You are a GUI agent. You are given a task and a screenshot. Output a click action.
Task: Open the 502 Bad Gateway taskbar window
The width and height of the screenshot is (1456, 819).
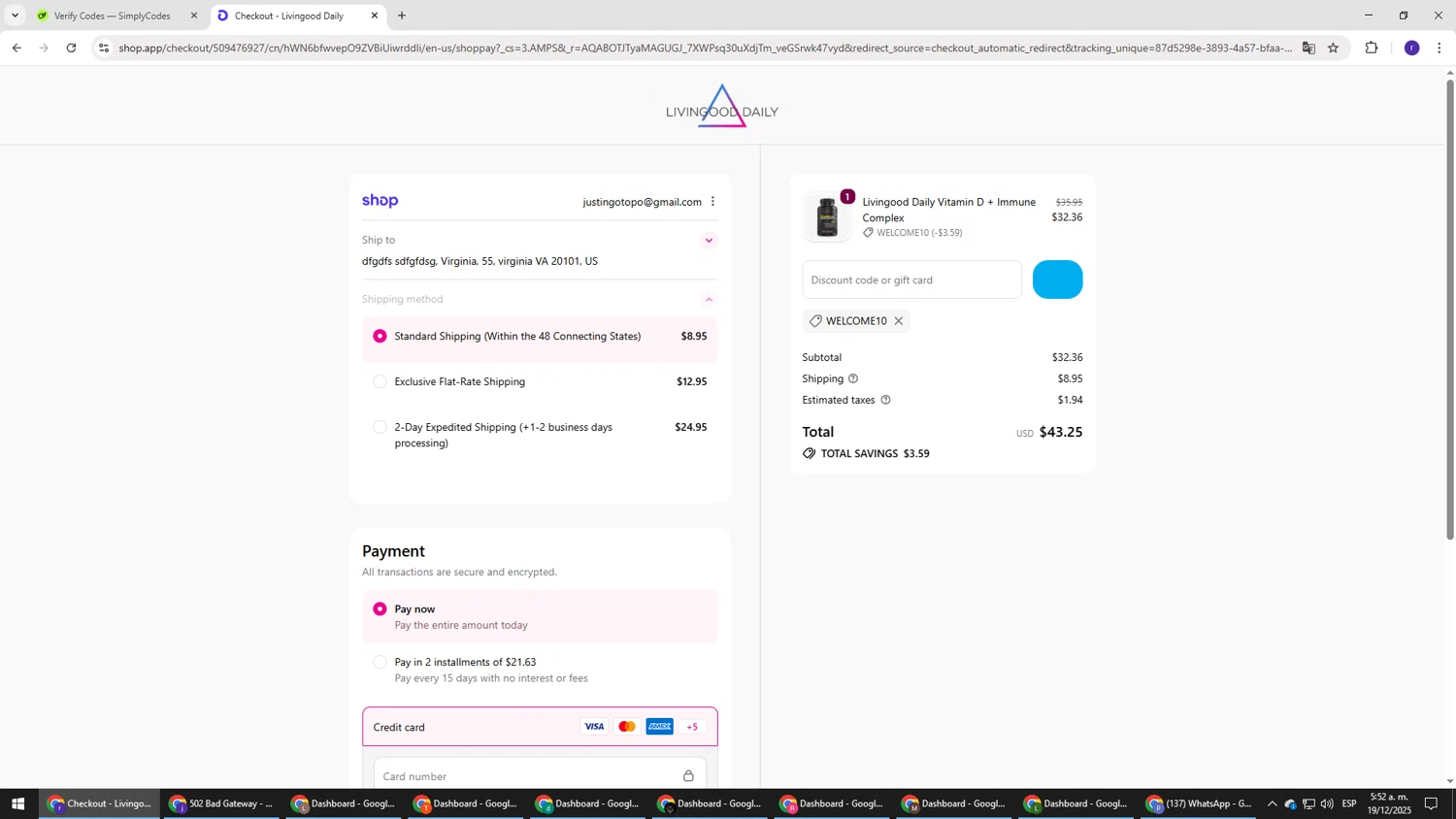(x=221, y=803)
